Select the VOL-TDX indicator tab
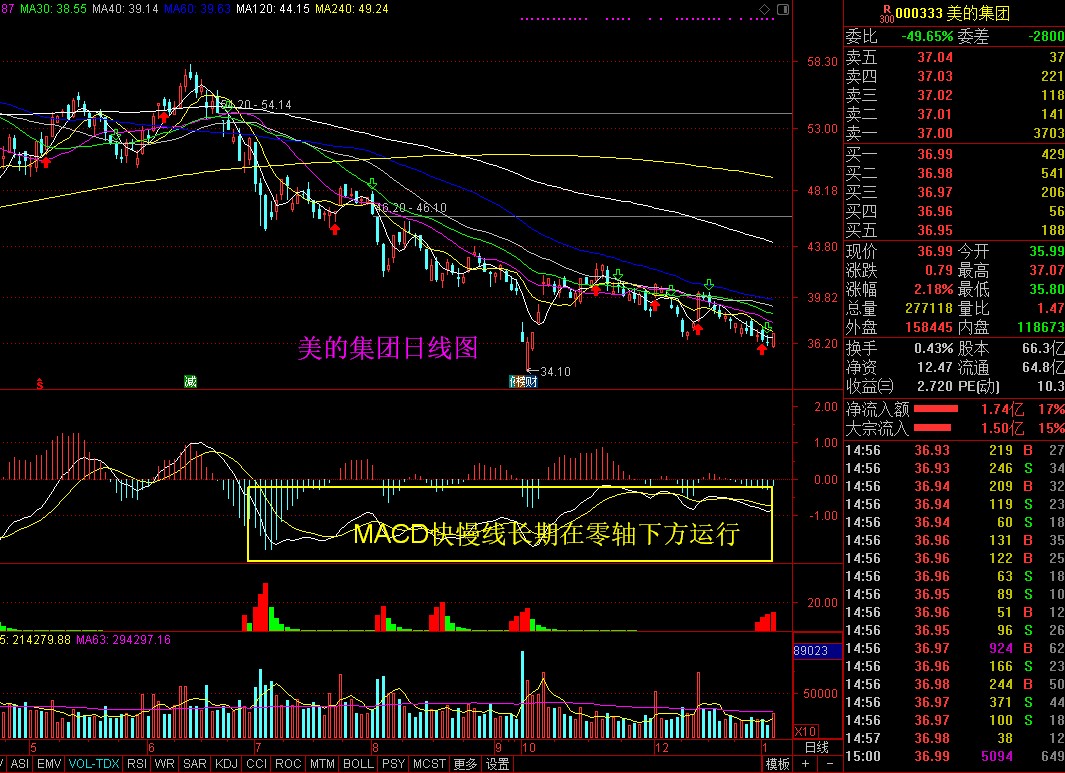 coord(94,764)
